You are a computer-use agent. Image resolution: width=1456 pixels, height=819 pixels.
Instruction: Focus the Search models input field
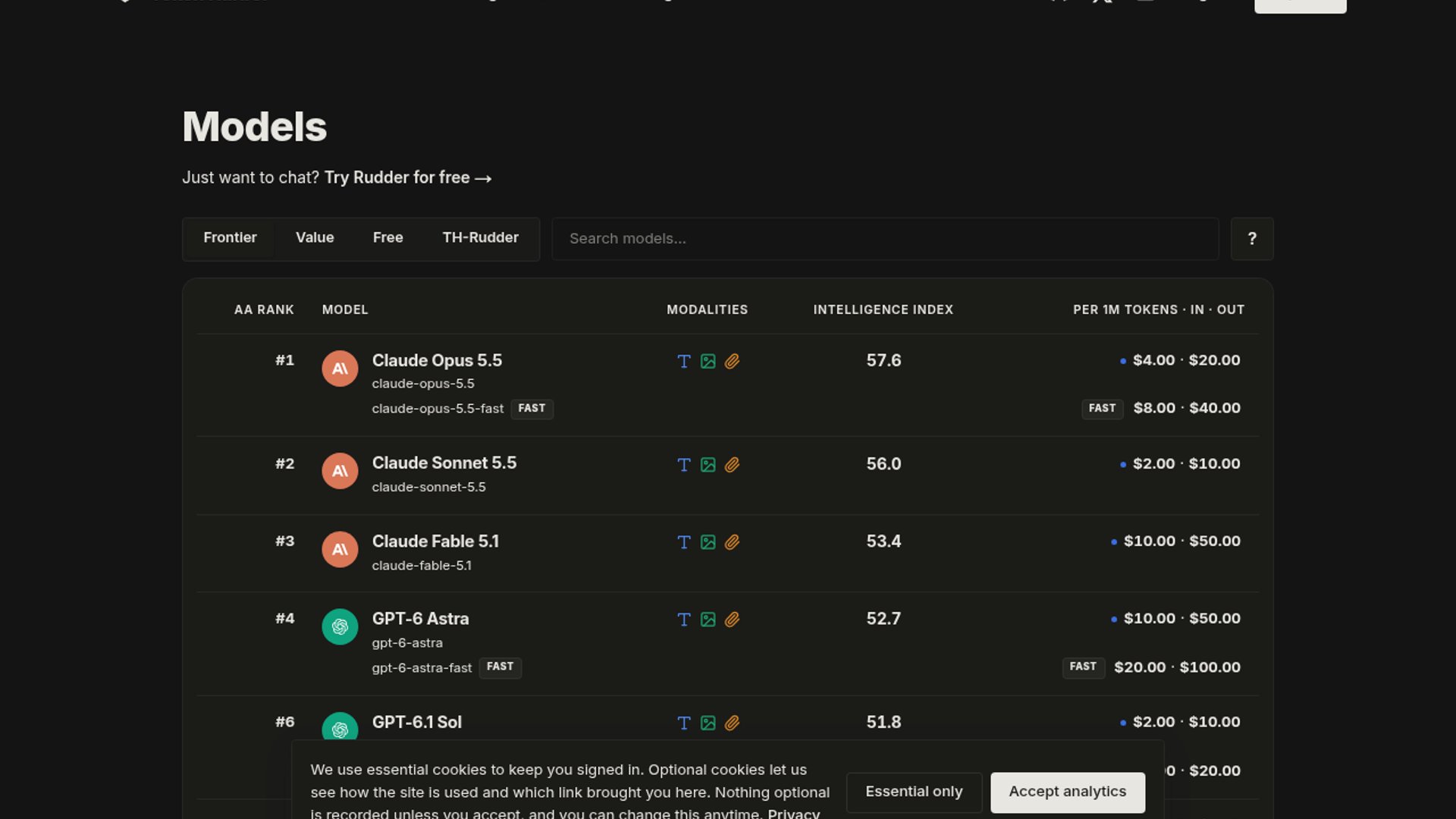(x=885, y=239)
